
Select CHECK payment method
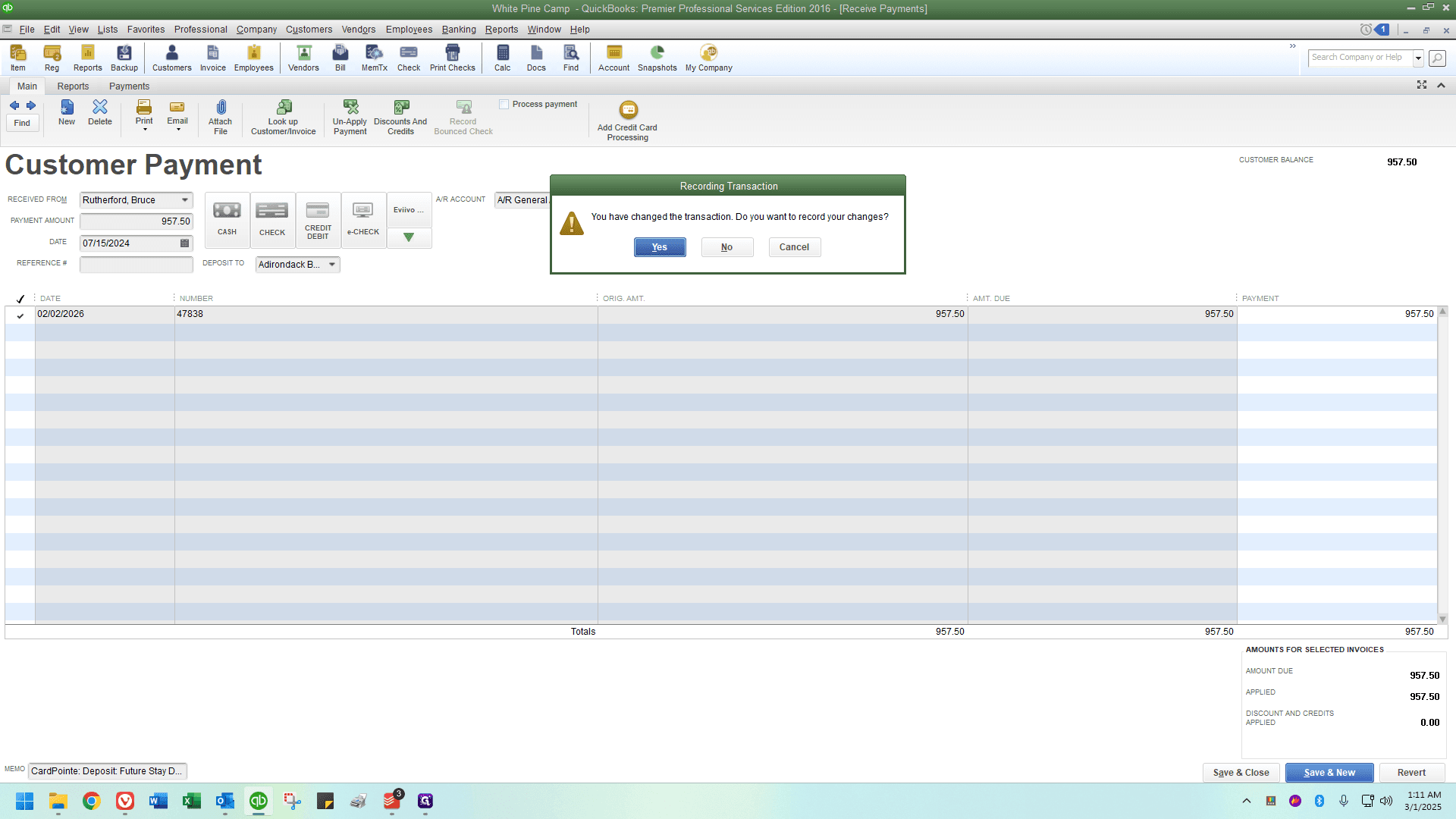[272, 220]
